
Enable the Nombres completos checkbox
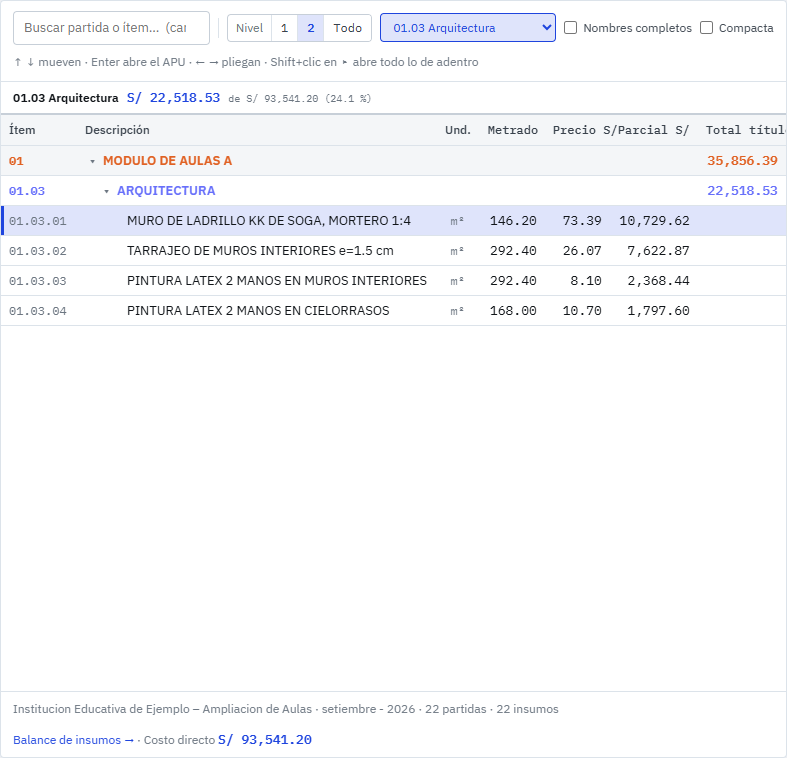coord(571,28)
